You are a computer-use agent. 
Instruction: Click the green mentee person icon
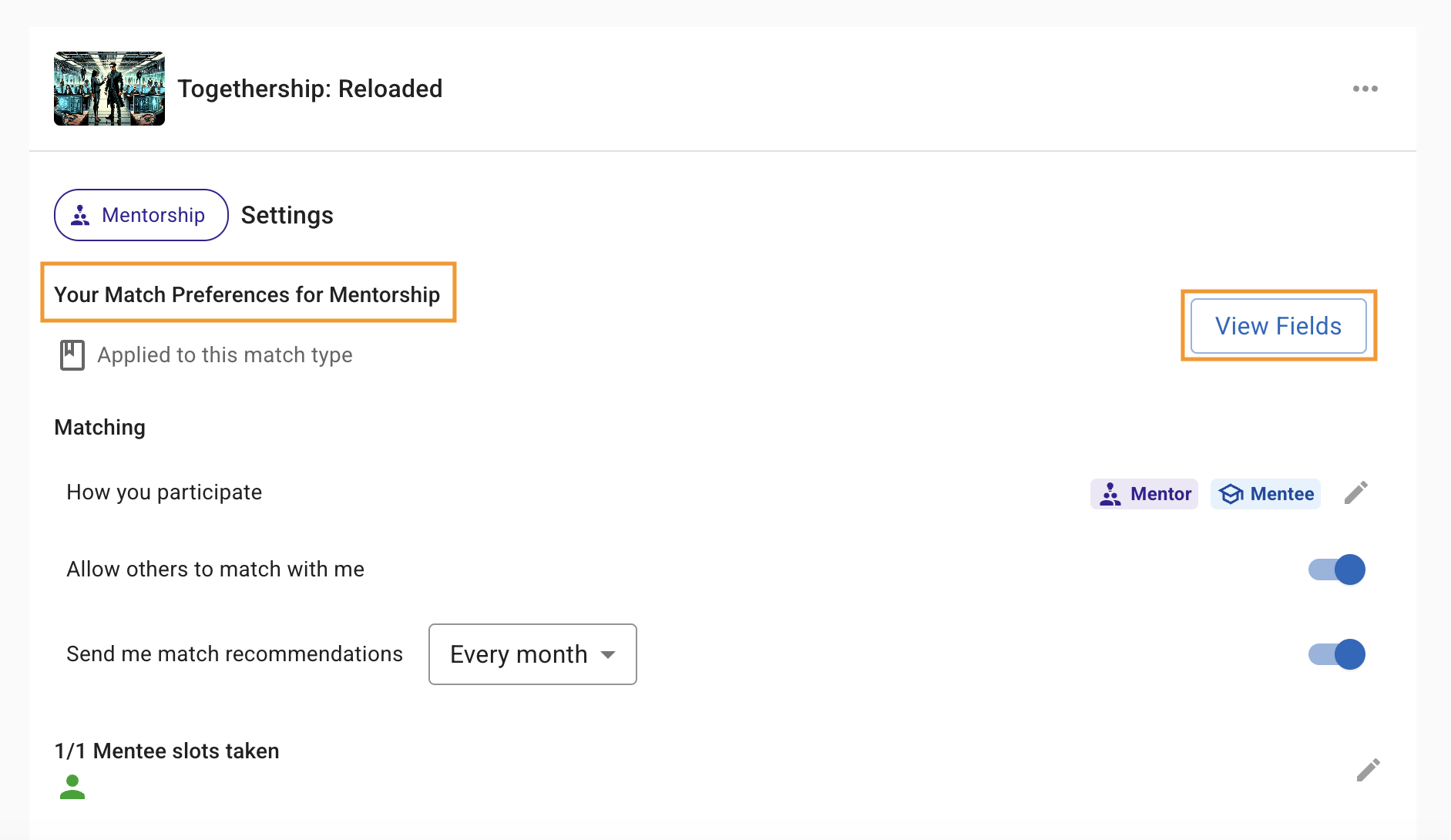[x=72, y=787]
